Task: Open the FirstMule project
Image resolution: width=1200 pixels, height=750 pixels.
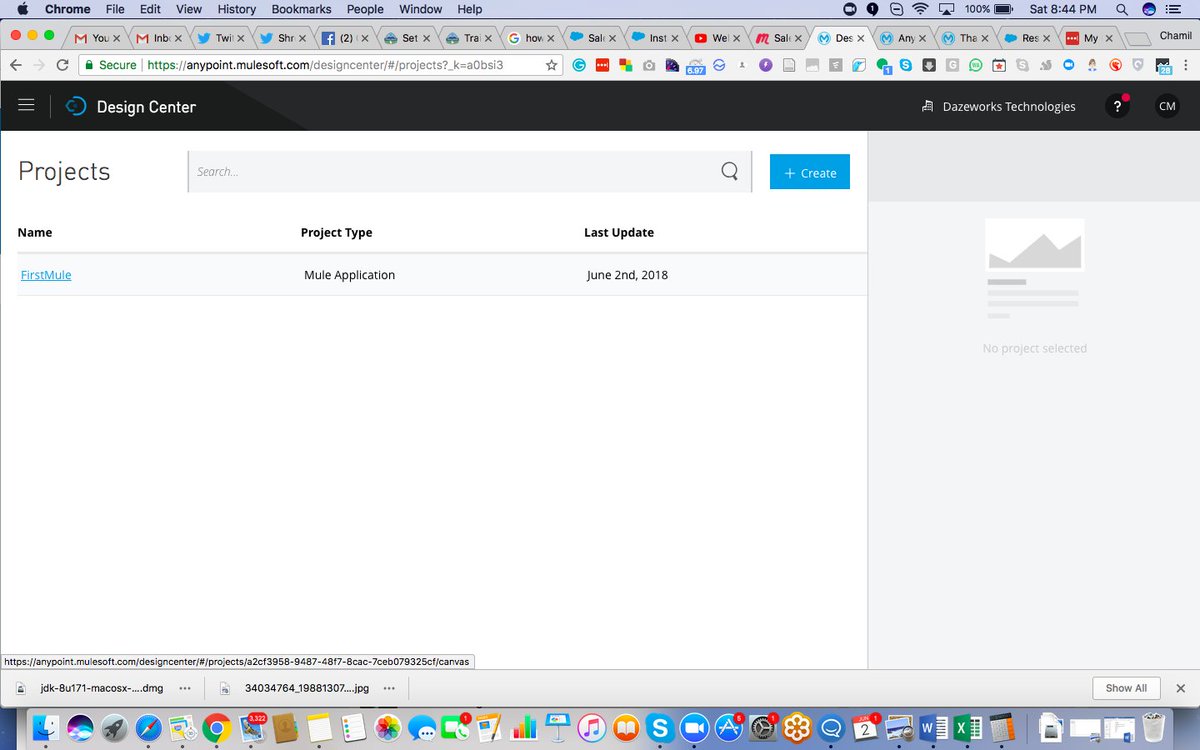Action: (x=45, y=274)
